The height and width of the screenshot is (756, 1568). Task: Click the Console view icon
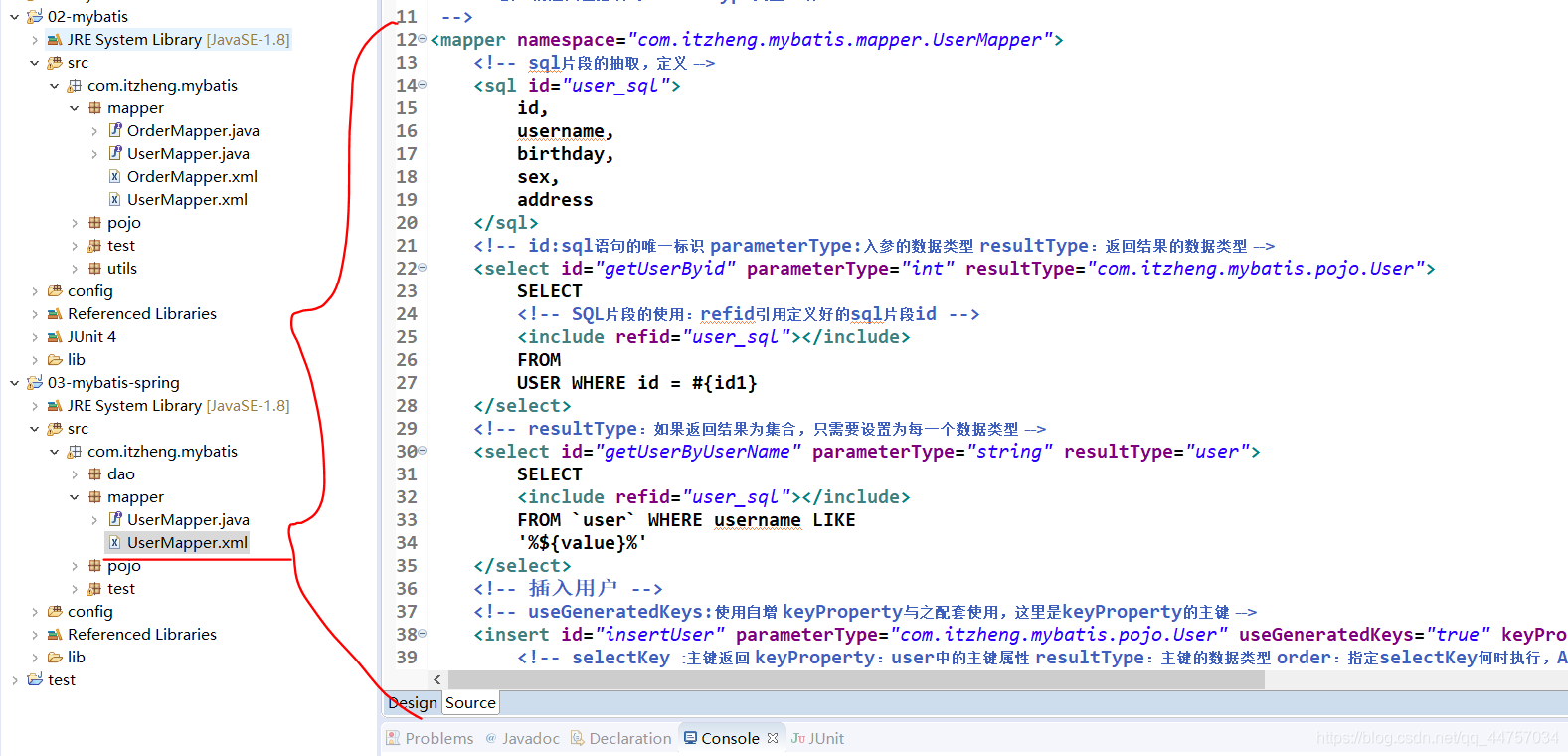[x=690, y=738]
